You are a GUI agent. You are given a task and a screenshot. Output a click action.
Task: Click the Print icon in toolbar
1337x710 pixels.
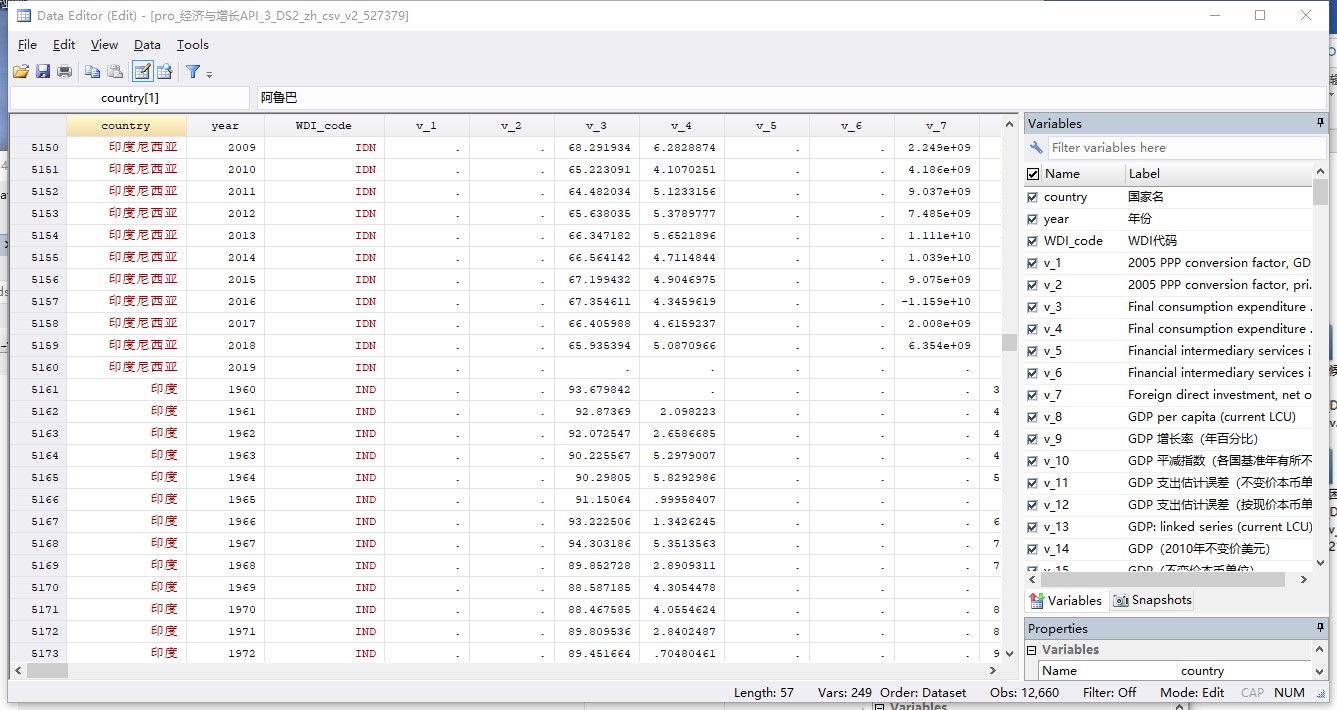pos(65,72)
